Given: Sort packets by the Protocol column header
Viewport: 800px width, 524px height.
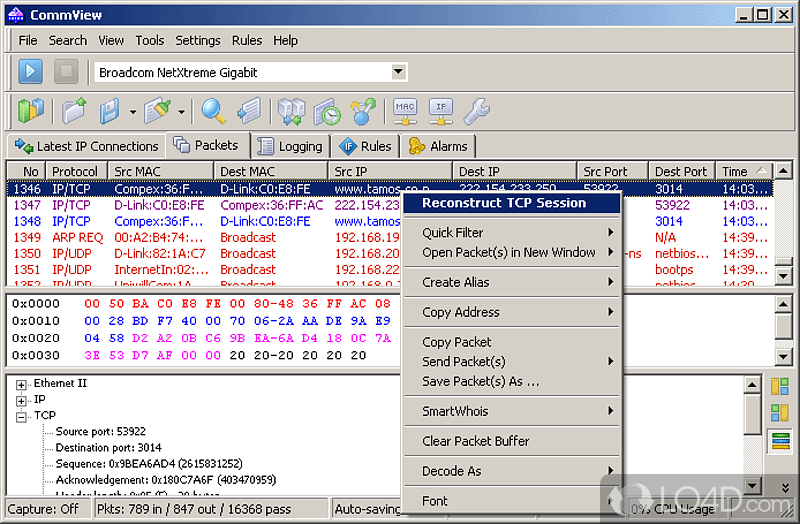Looking at the screenshot, I should tap(75, 172).
